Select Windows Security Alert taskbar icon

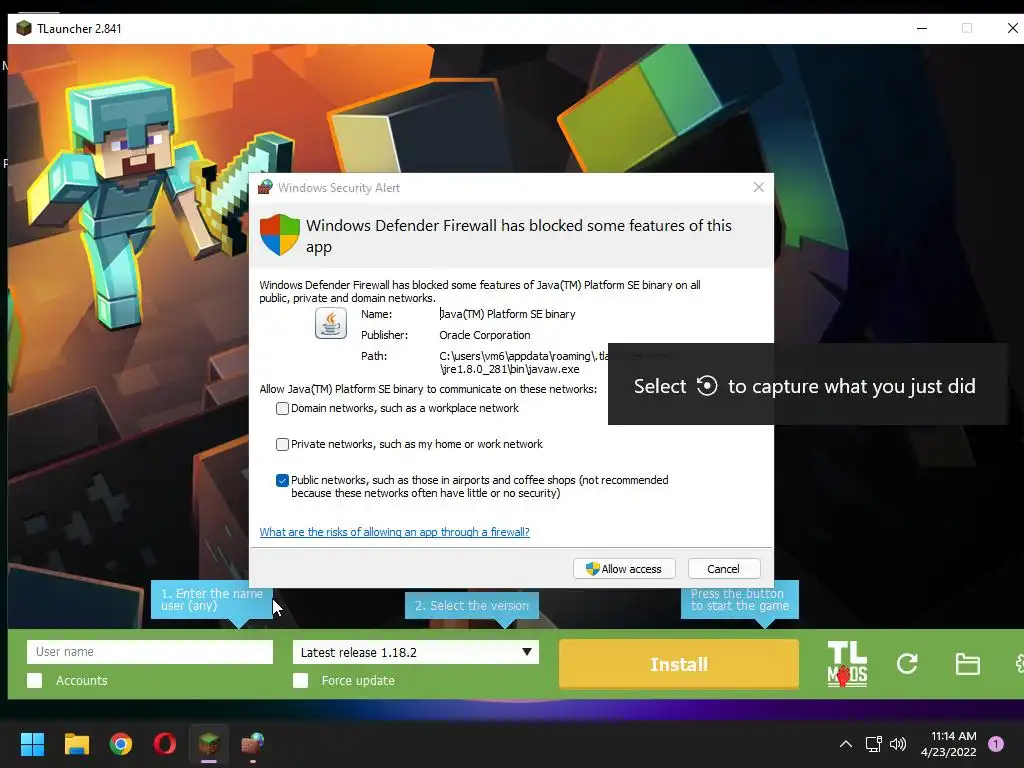tap(253, 744)
